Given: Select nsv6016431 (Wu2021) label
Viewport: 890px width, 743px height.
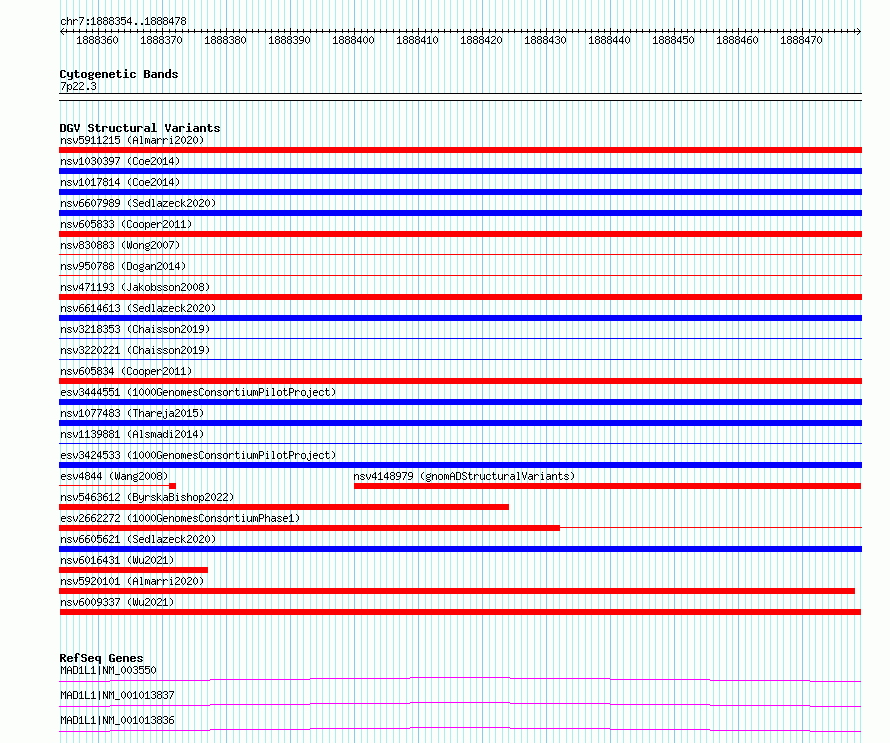Looking at the screenshot, I should (117, 560).
